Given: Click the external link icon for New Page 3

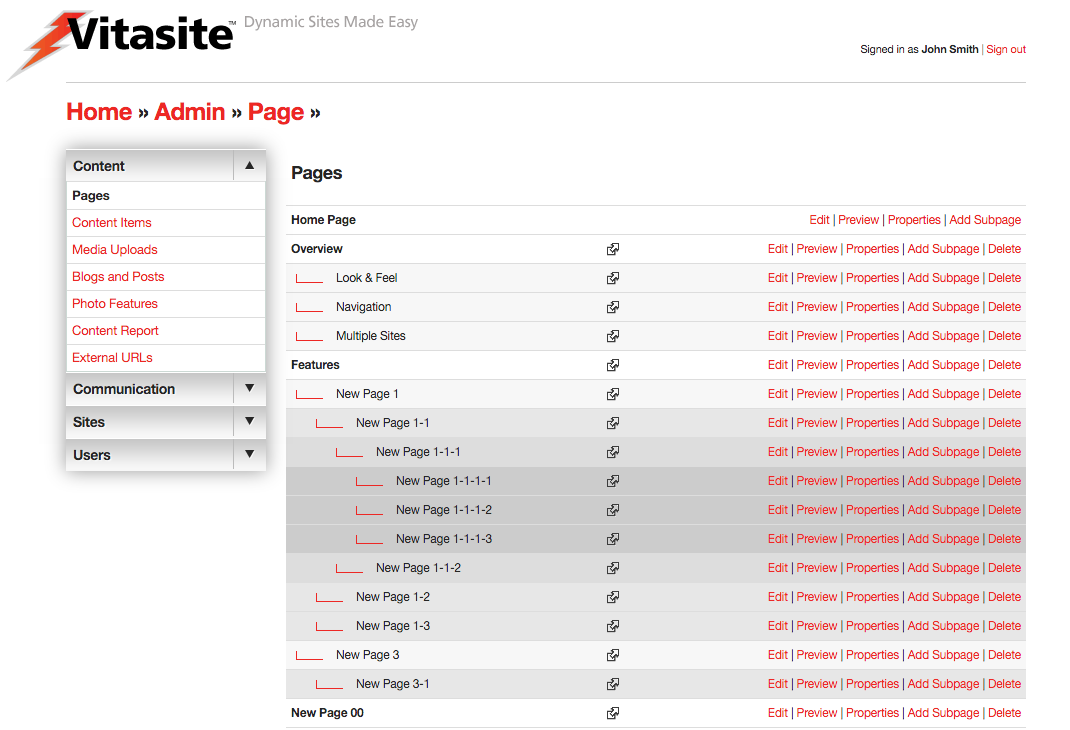Looking at the screenshot, I should [613, 655].
